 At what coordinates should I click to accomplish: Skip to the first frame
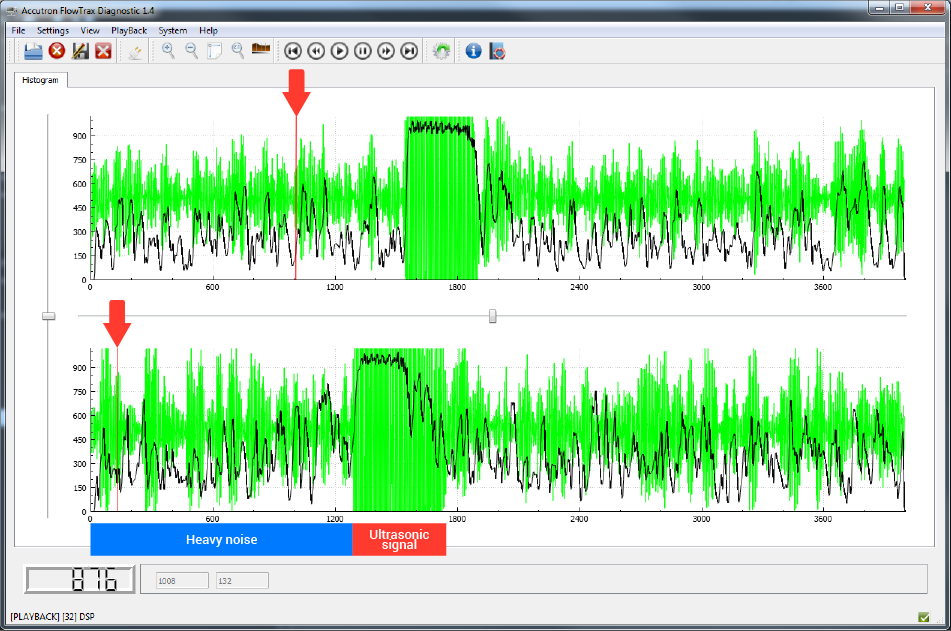click(293, 50)
